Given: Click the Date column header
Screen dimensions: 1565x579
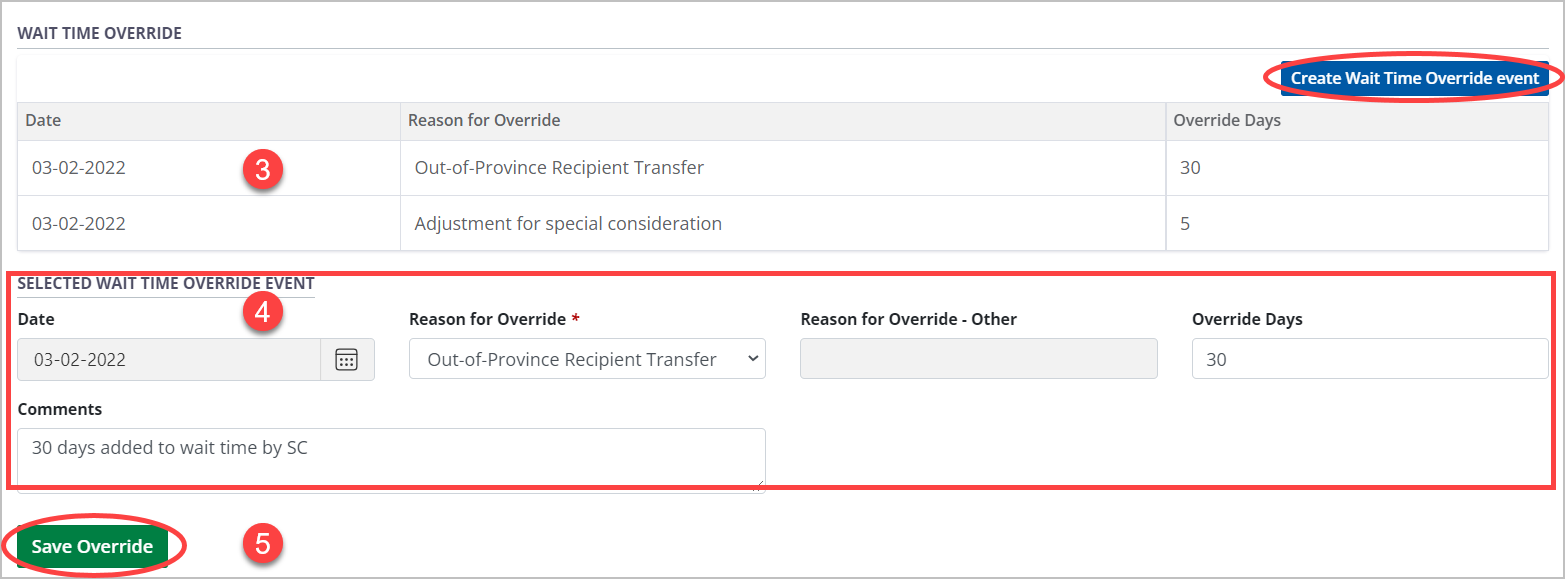Looking at the screenshot, I should pos(43,121).
